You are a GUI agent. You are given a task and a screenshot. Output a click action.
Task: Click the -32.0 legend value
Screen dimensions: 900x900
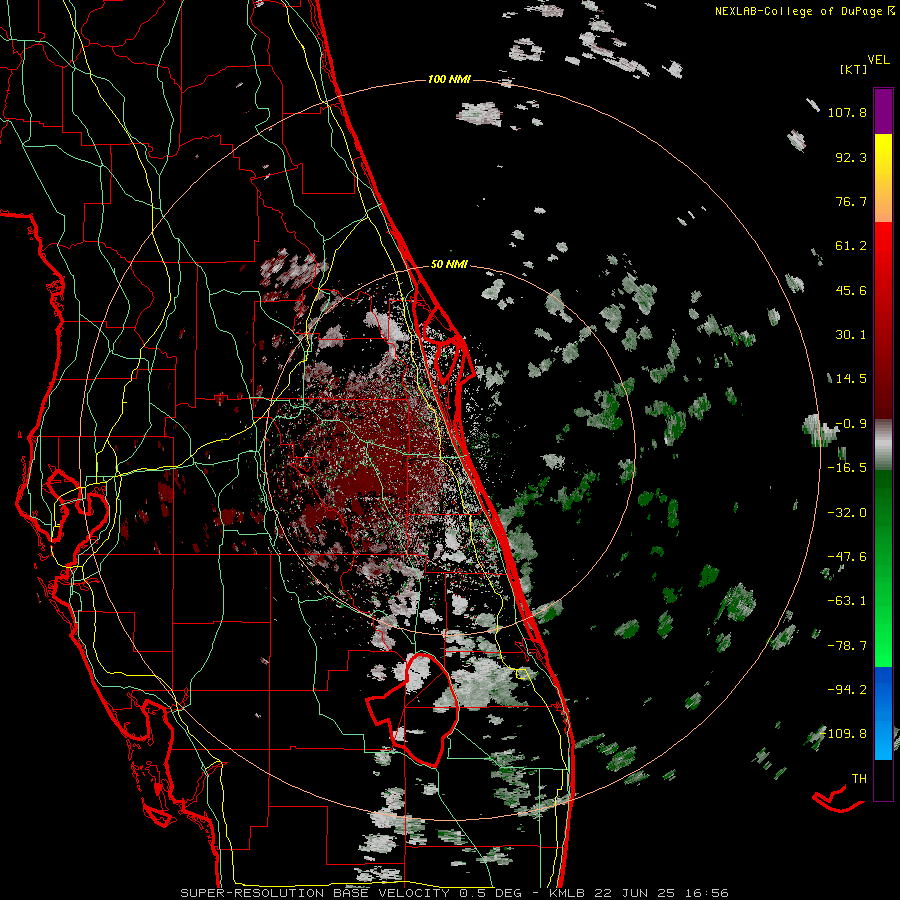tap(847, 513)
